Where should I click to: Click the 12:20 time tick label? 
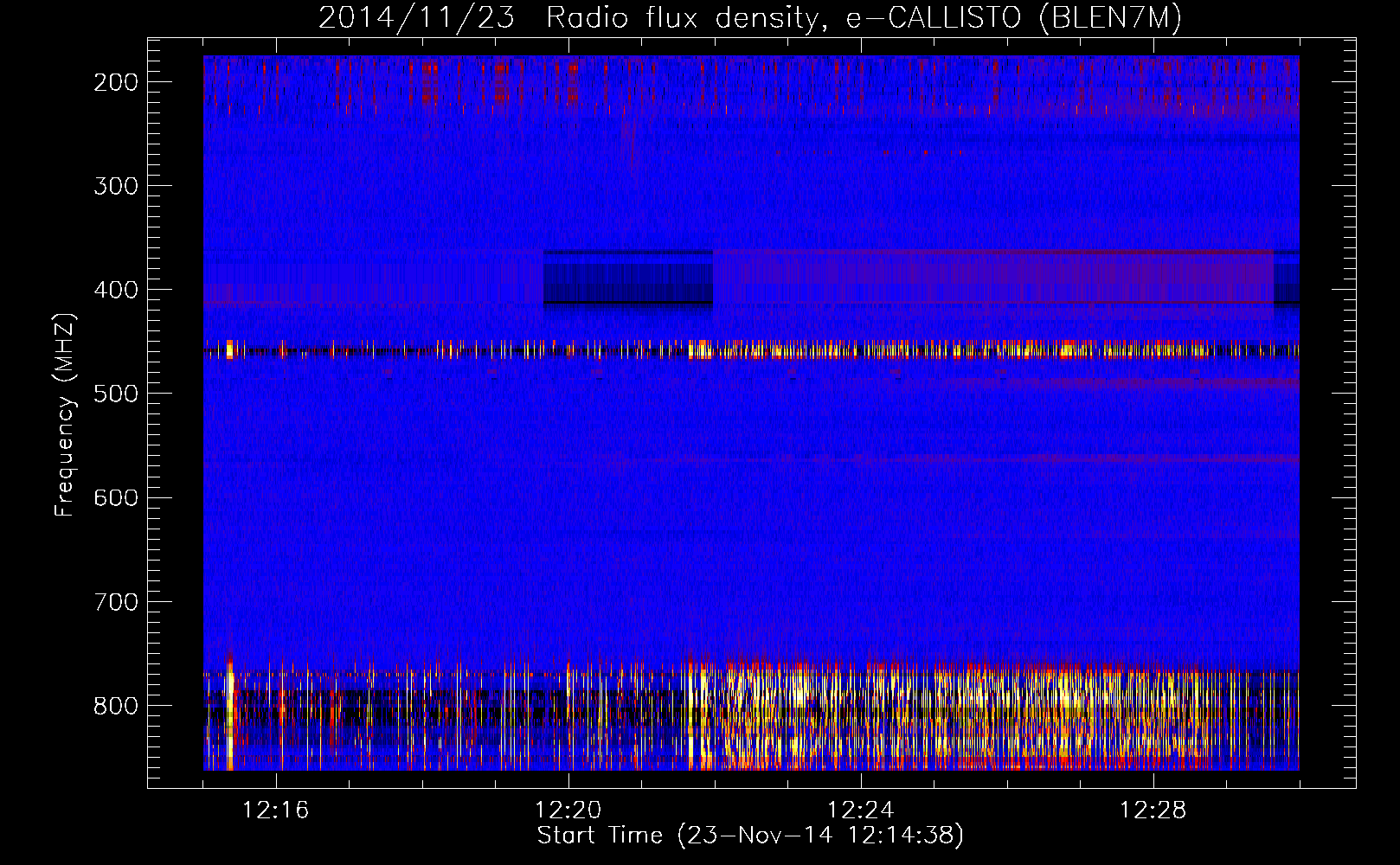[568, 811]
